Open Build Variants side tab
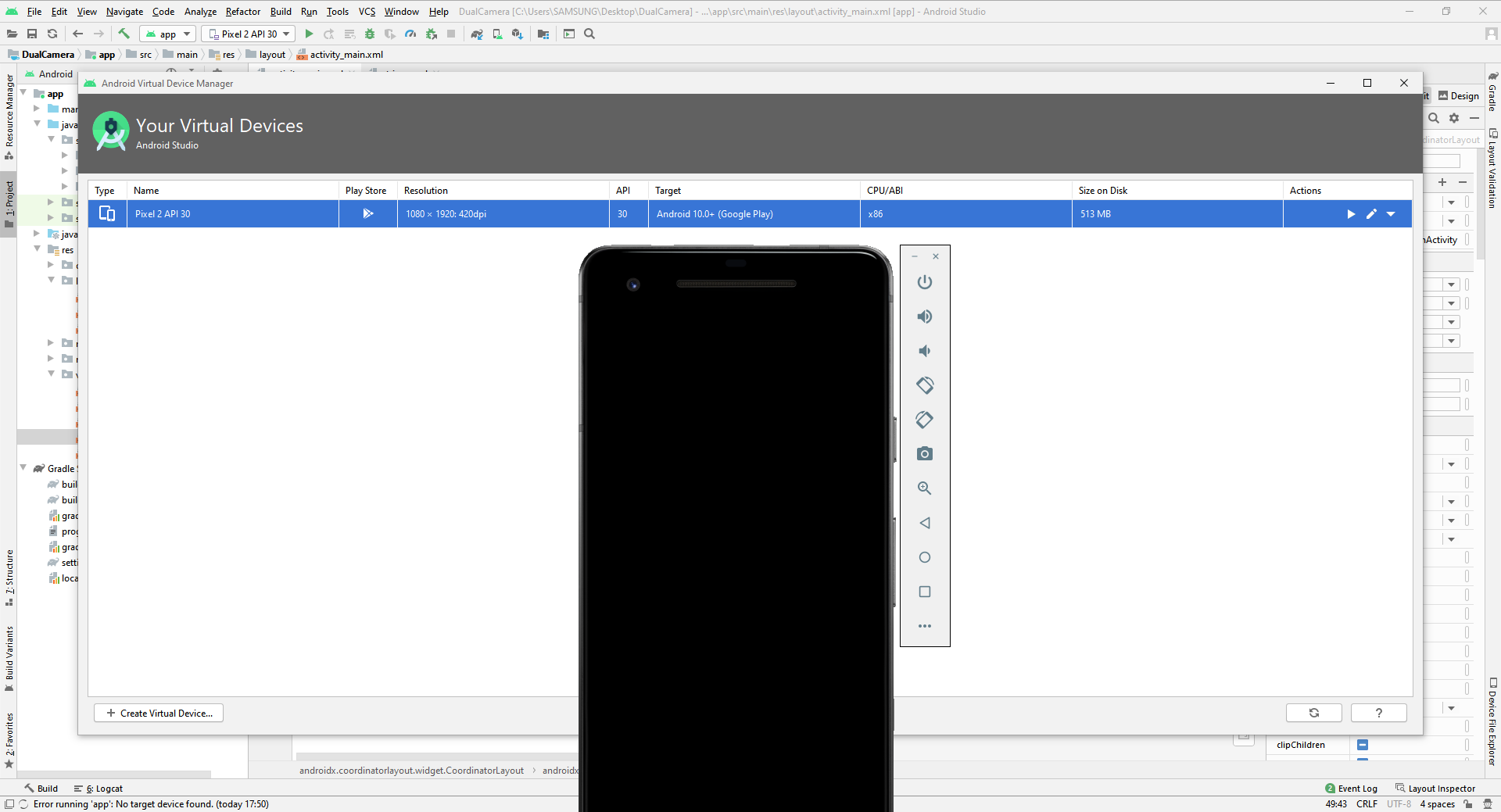 click(9, 659)
